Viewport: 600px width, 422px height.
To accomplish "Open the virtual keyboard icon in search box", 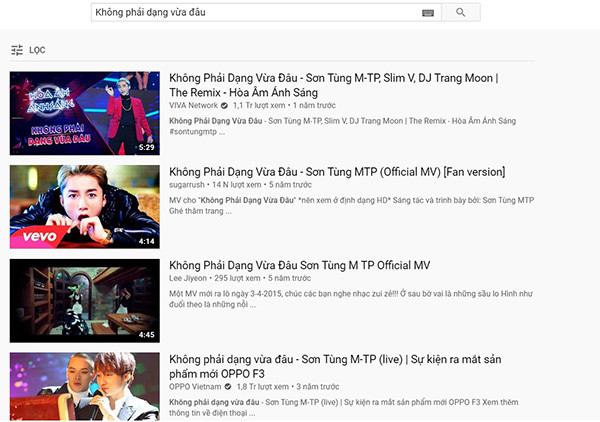I will 428,12.
